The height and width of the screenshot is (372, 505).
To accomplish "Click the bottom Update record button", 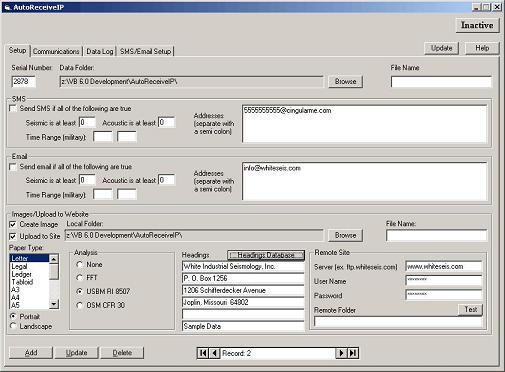I will click(x=76, y=353).
